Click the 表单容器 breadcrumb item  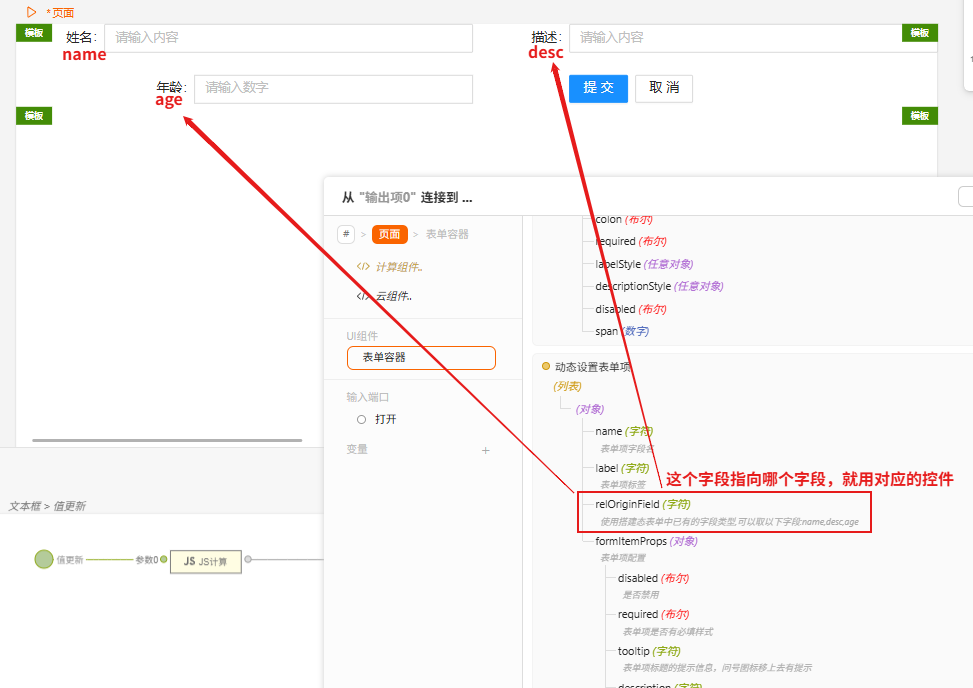447,234
